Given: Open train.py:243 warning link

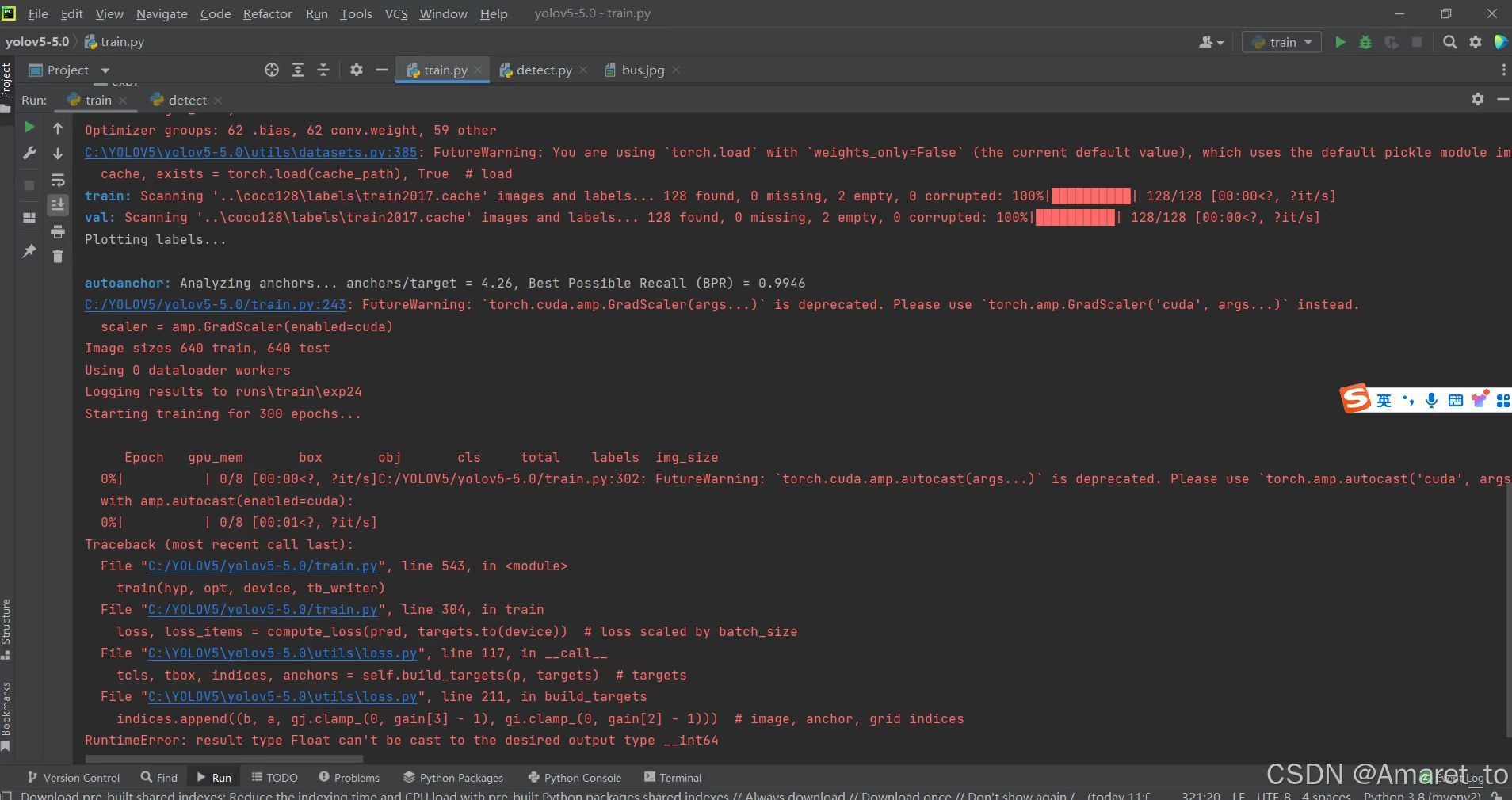Looking at the screenshot, I should pos(215,304).
